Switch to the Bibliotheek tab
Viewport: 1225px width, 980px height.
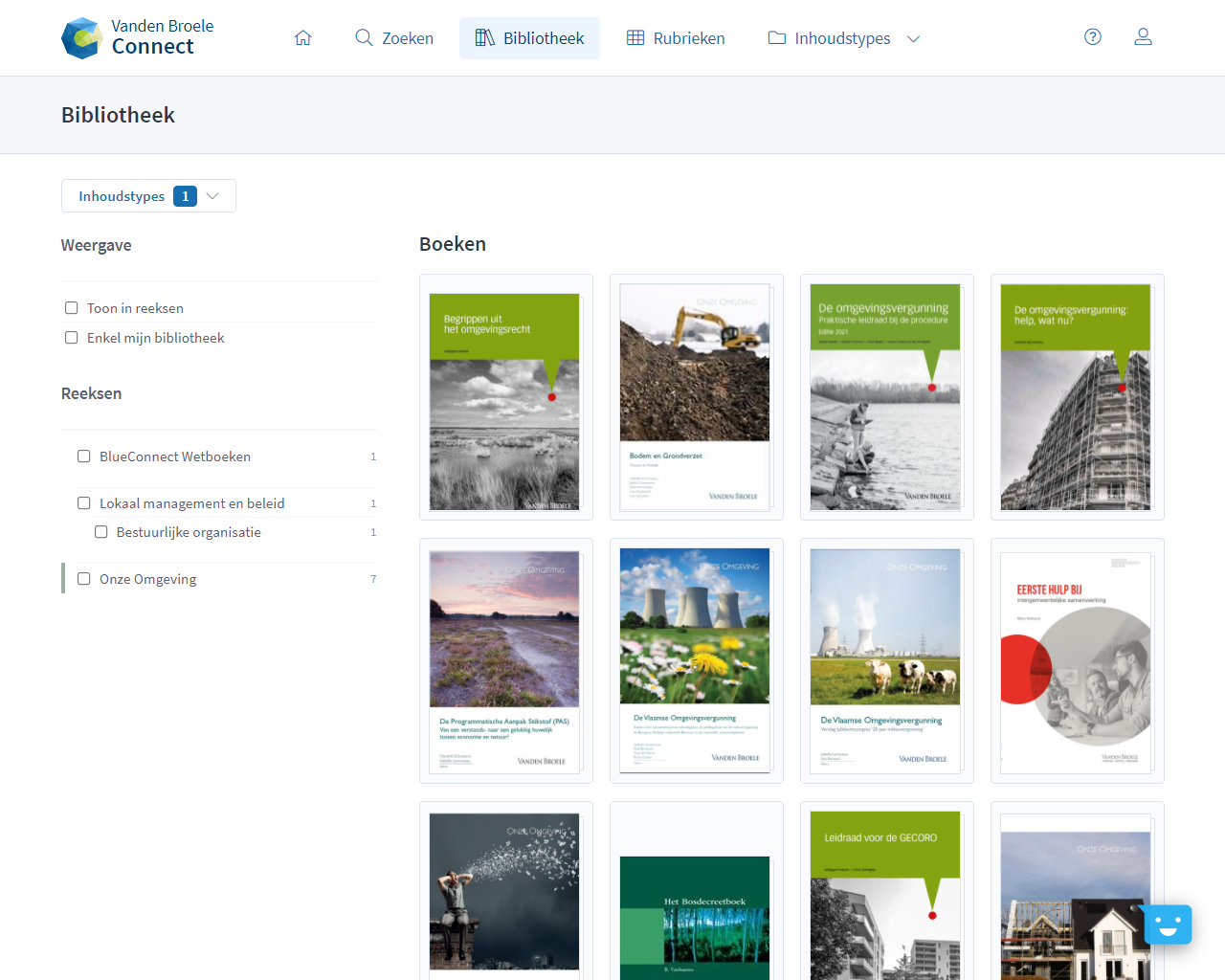529,38
